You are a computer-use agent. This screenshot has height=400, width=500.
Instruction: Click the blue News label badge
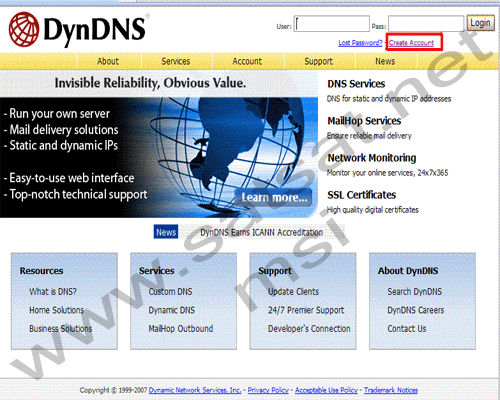coord(166,232)
